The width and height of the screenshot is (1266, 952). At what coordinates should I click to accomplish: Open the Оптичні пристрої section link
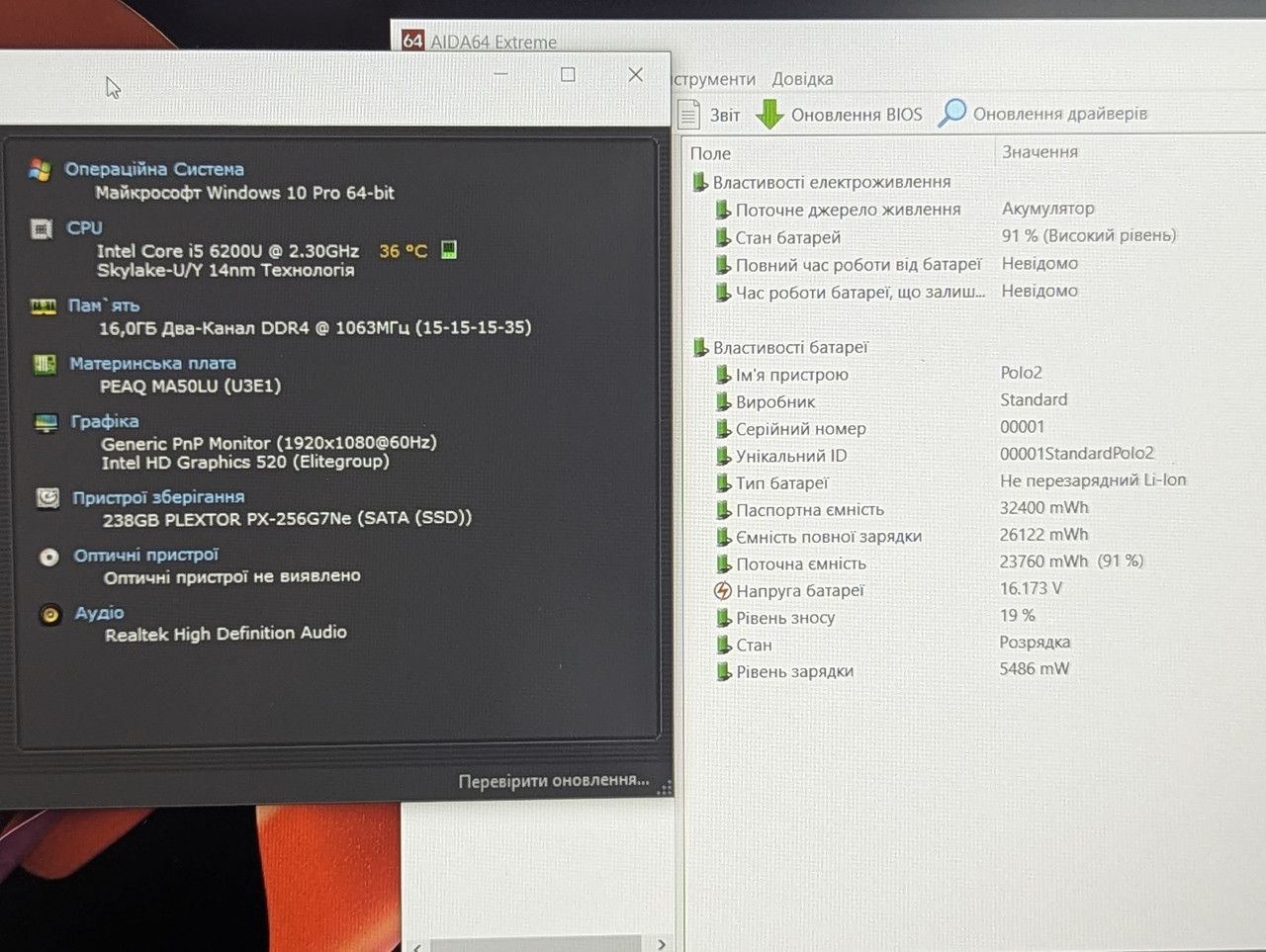[x=146, y=556]
